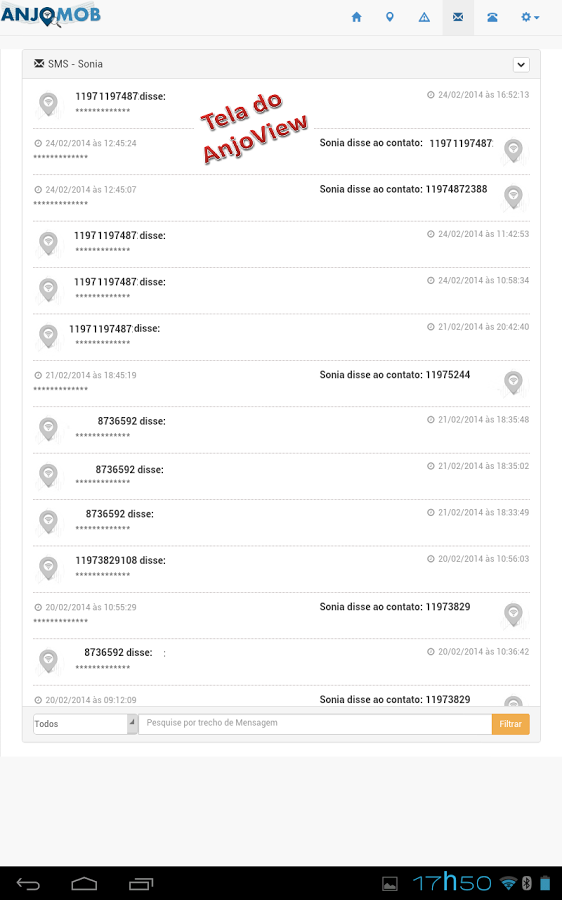Image resolution: width=562 pixels, height=900 pixels.
Task: Collapse the SMS - Sonia panel chevron
Action: tap(521, 64)
